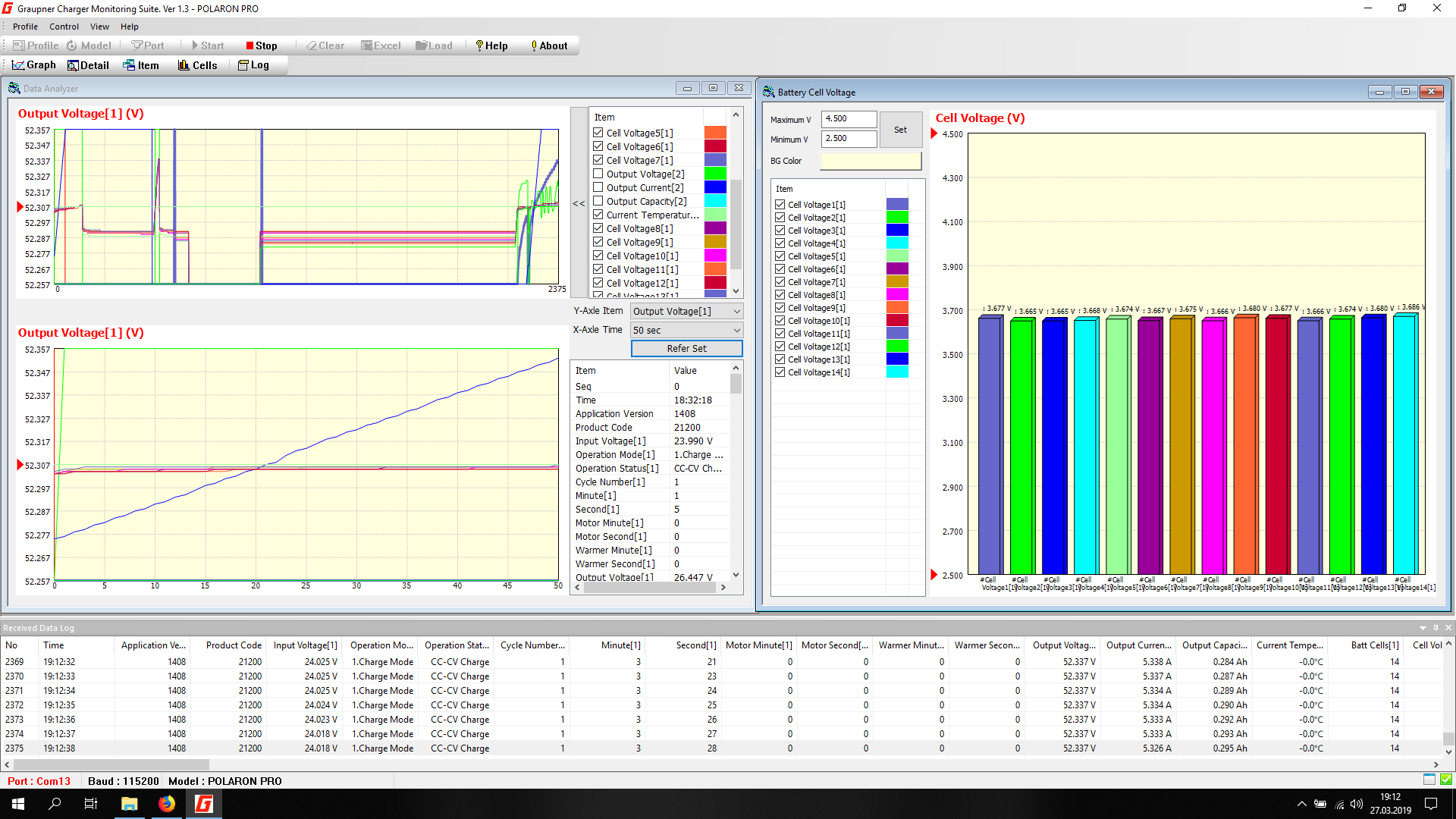
Task: Open the View menu
Action: pyautogui.click(x=99, y=27)
